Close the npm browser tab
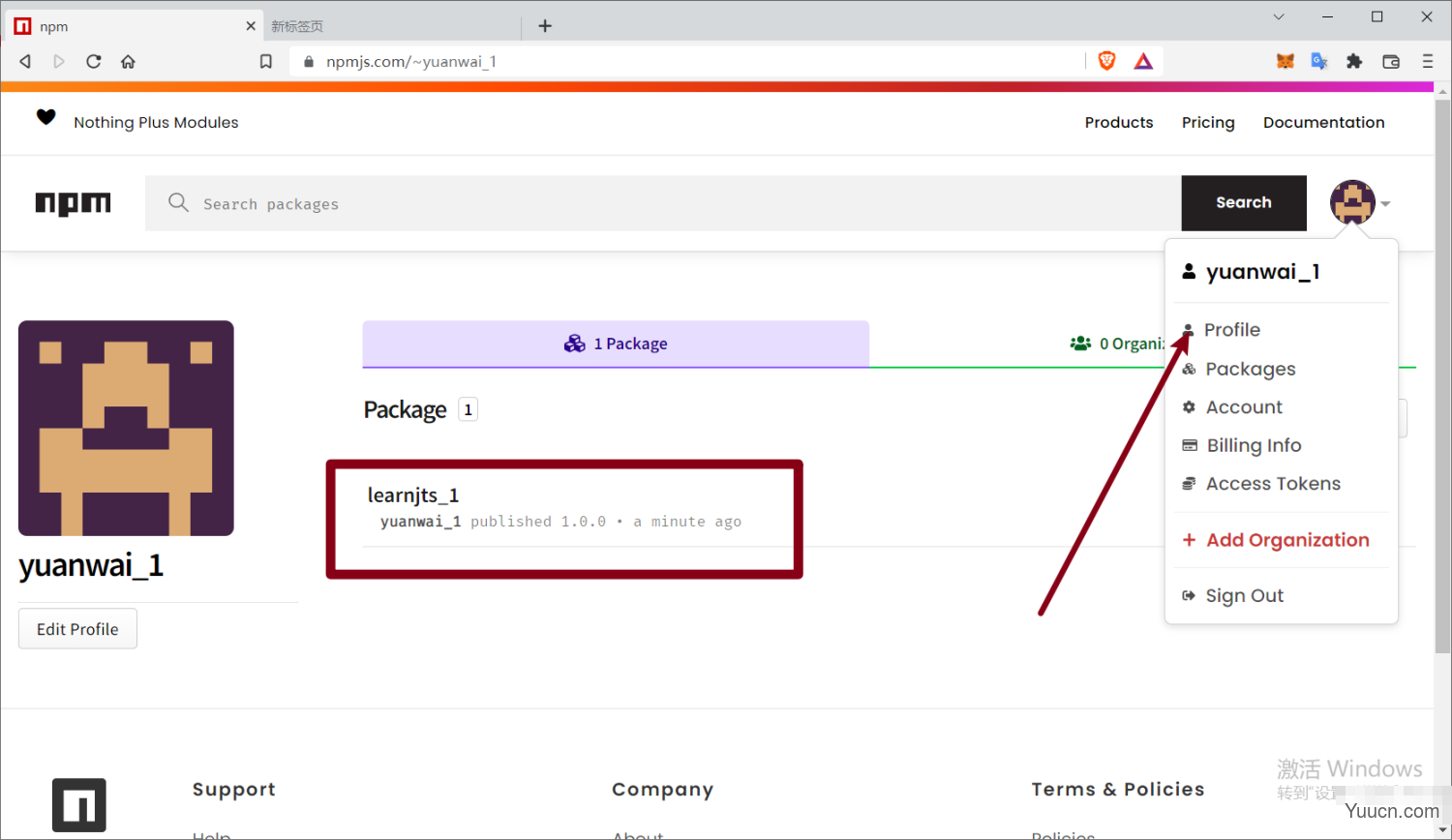The image size is (1452, 840). click(251, 26)
